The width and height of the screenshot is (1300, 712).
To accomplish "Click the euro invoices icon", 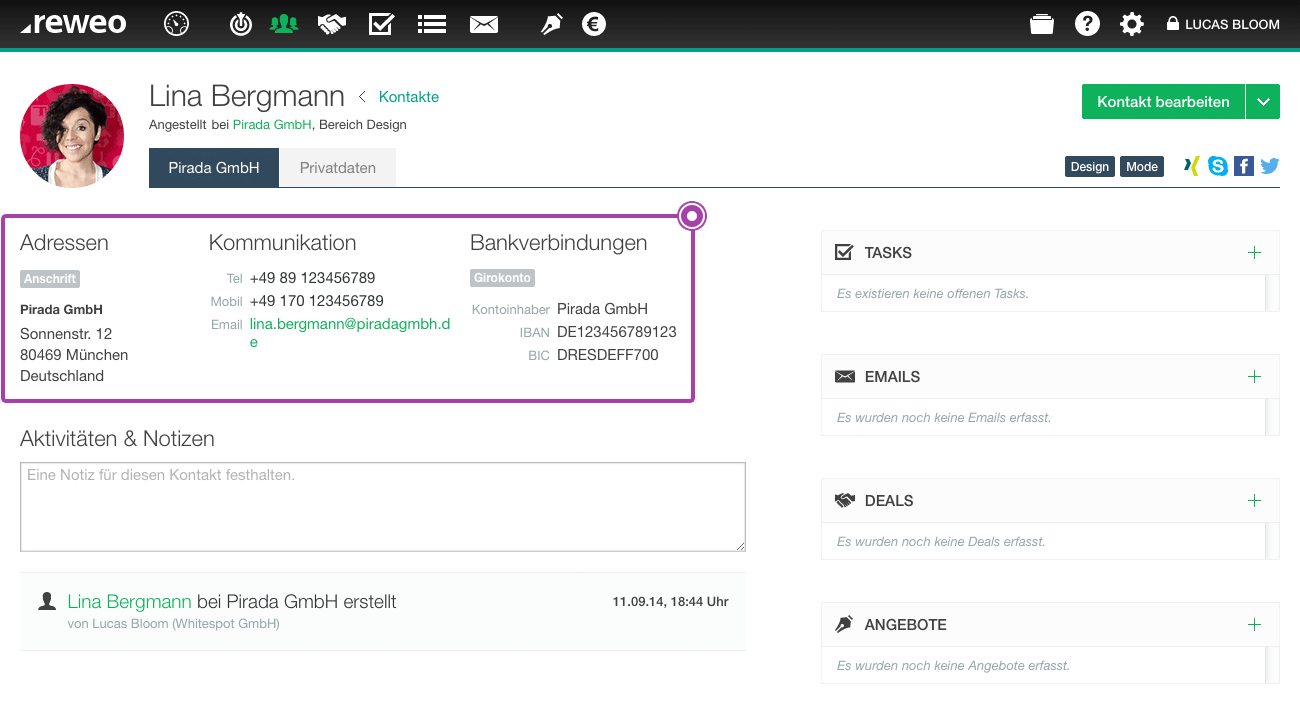I will click(x=594, y=24).
